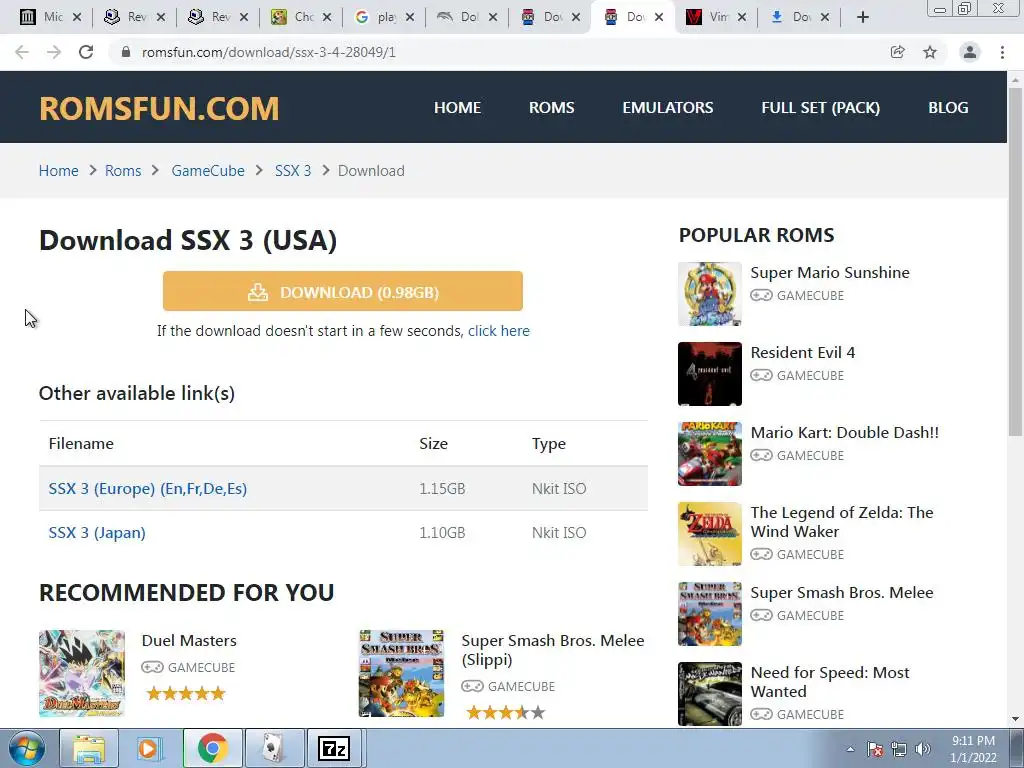Click the ROMSFUN.COM logo

[x=159, y=108]
